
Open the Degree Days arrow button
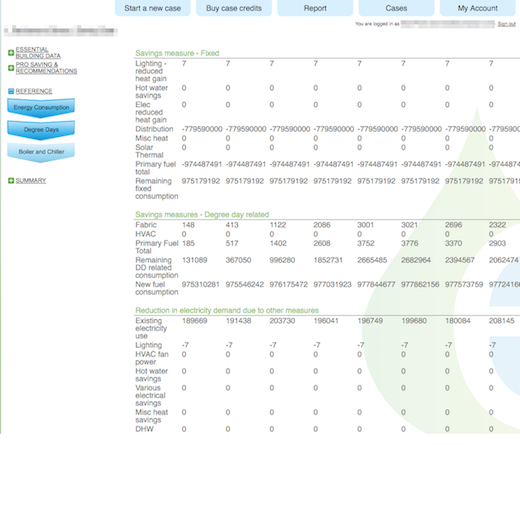point(41,130)
